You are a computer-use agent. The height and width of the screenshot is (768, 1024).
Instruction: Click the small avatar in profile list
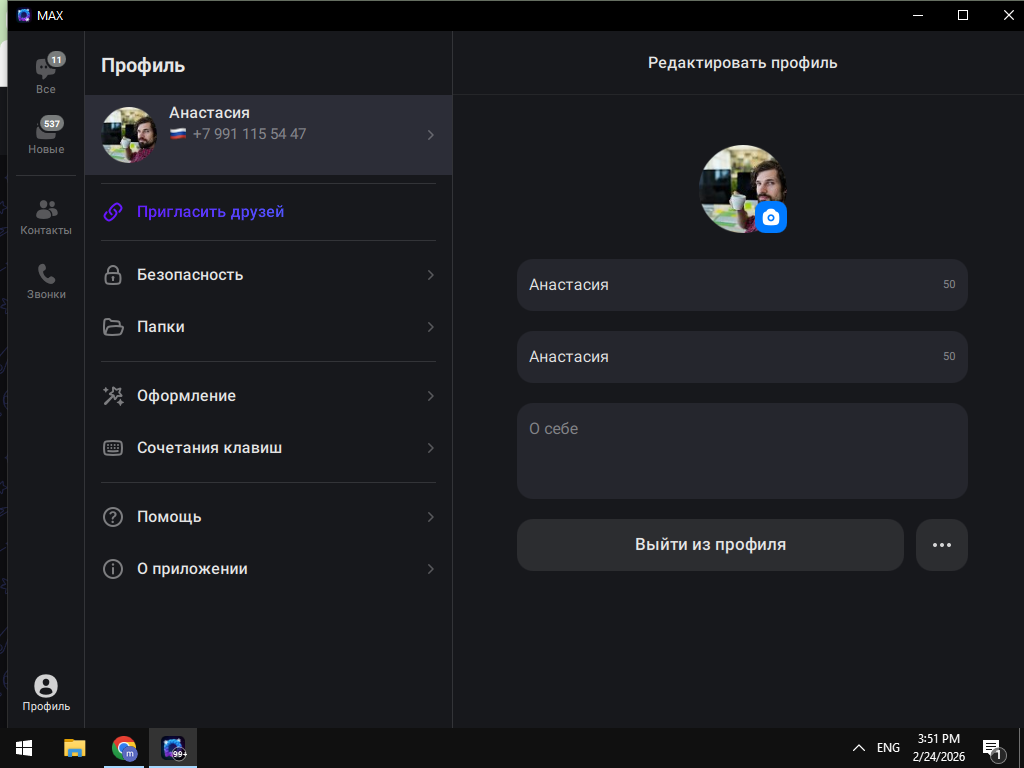pyautogui.click(x=129, y=135)
